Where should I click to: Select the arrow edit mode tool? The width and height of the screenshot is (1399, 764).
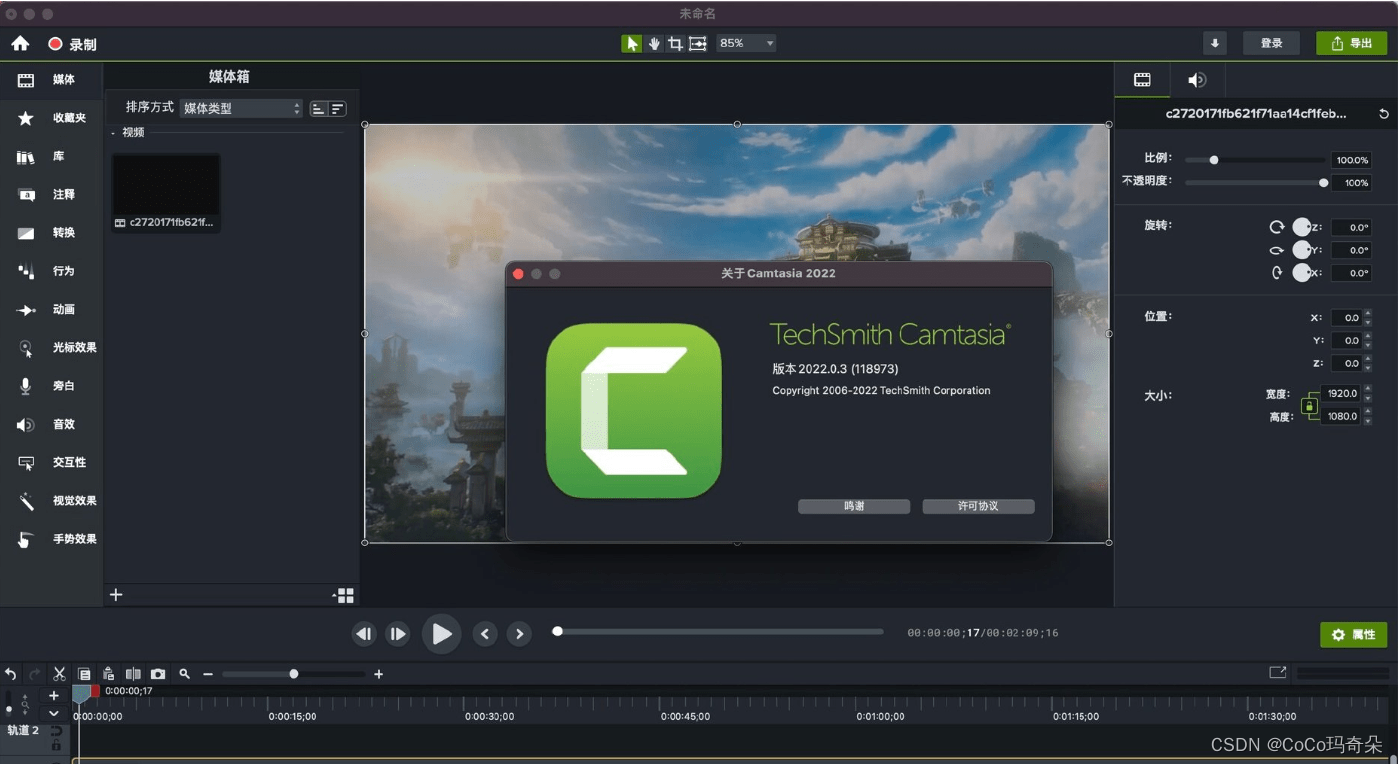pos(631,43)
